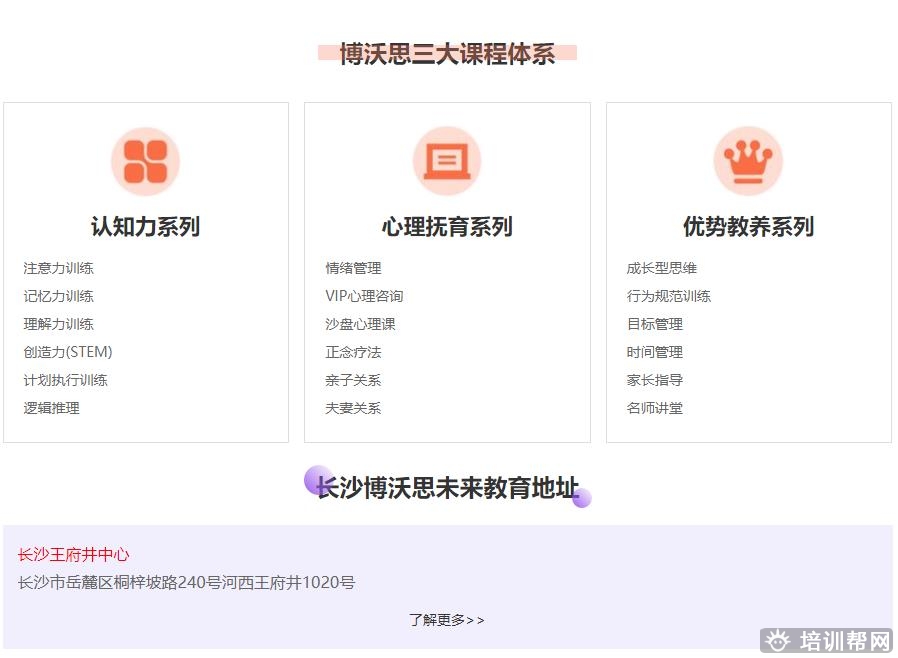Select 正念疗法 course item

[353, 352]
